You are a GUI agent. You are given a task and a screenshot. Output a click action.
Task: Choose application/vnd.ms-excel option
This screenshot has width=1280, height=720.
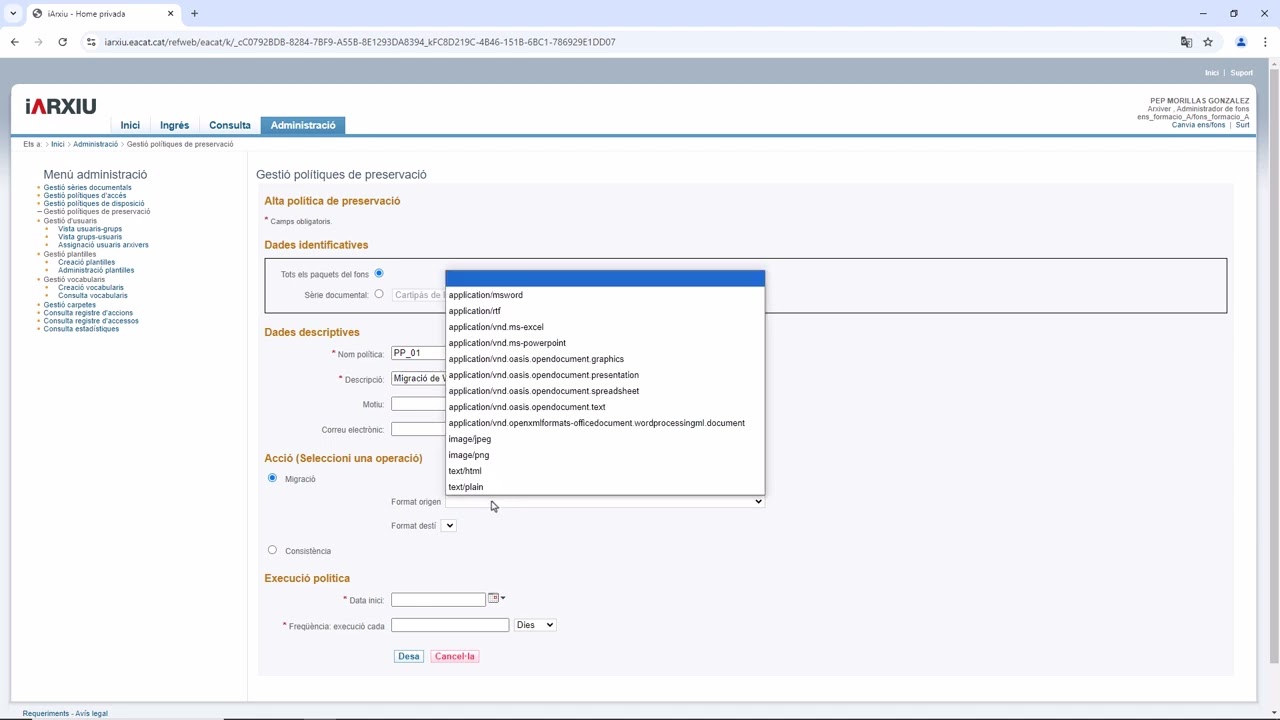[605, 327]
